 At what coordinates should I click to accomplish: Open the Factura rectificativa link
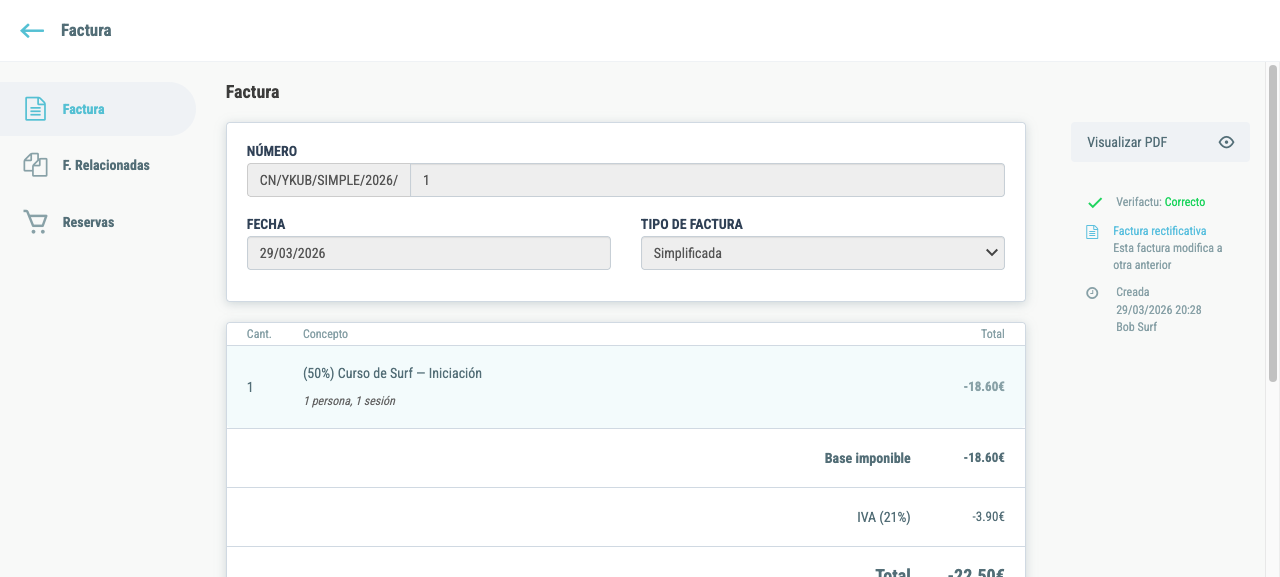coord(1159,231)
